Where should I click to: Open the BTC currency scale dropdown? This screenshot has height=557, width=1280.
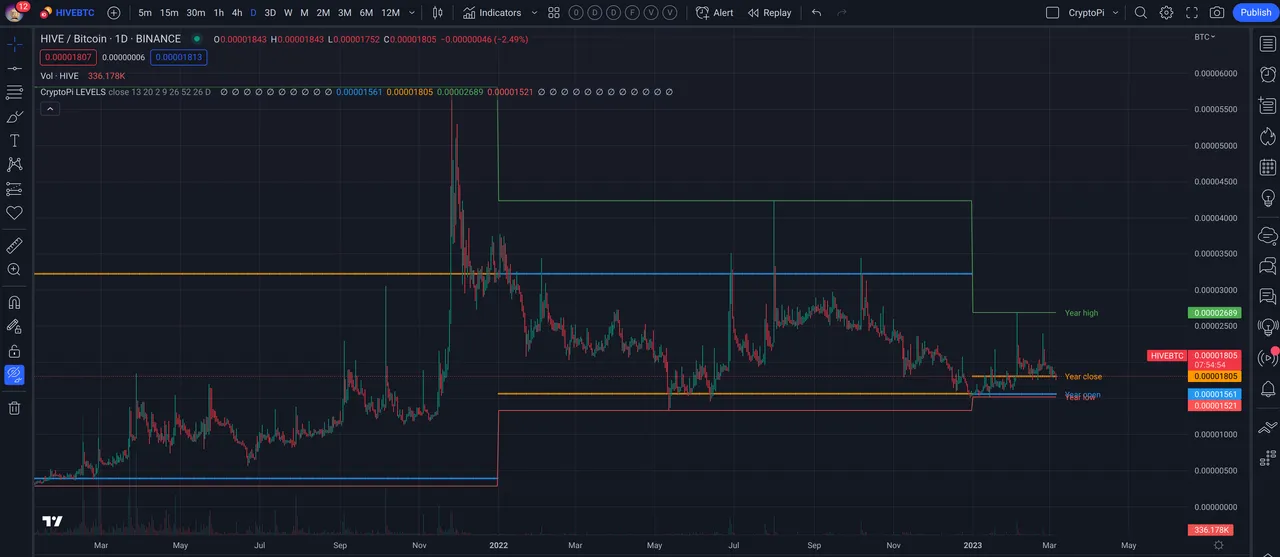[1205, 37]
